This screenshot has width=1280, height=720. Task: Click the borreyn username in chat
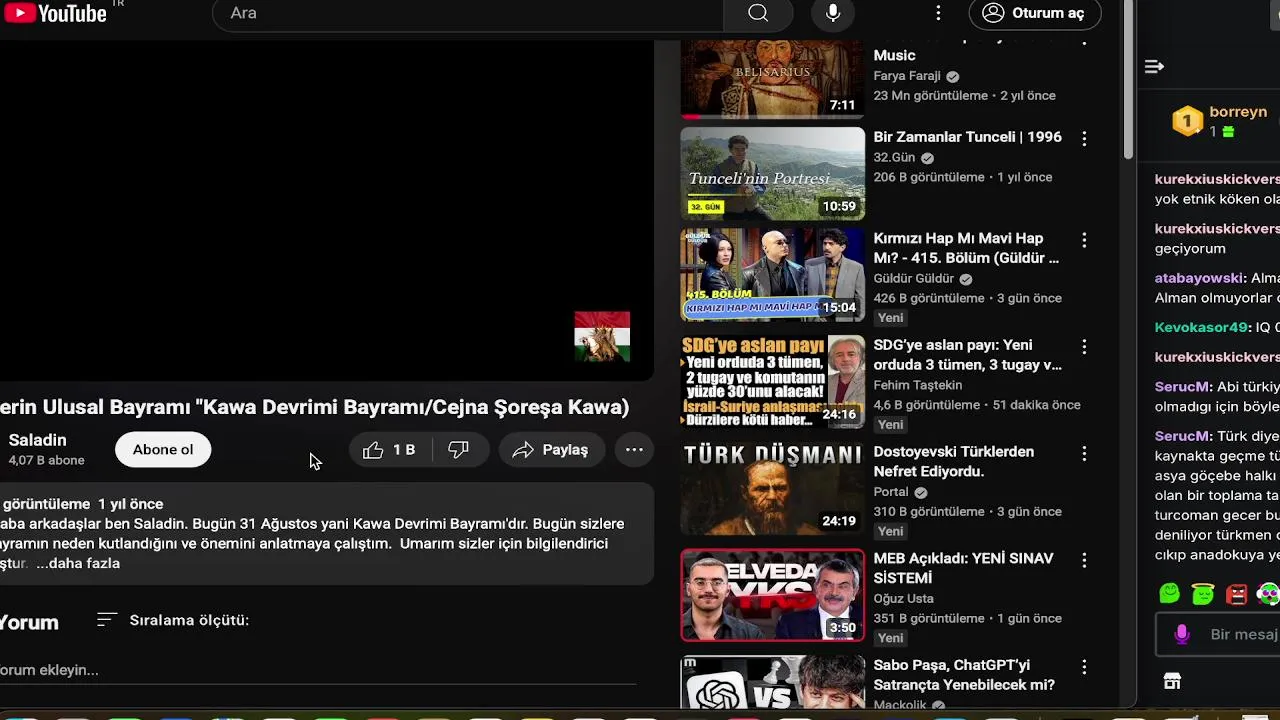point(1238,112)
